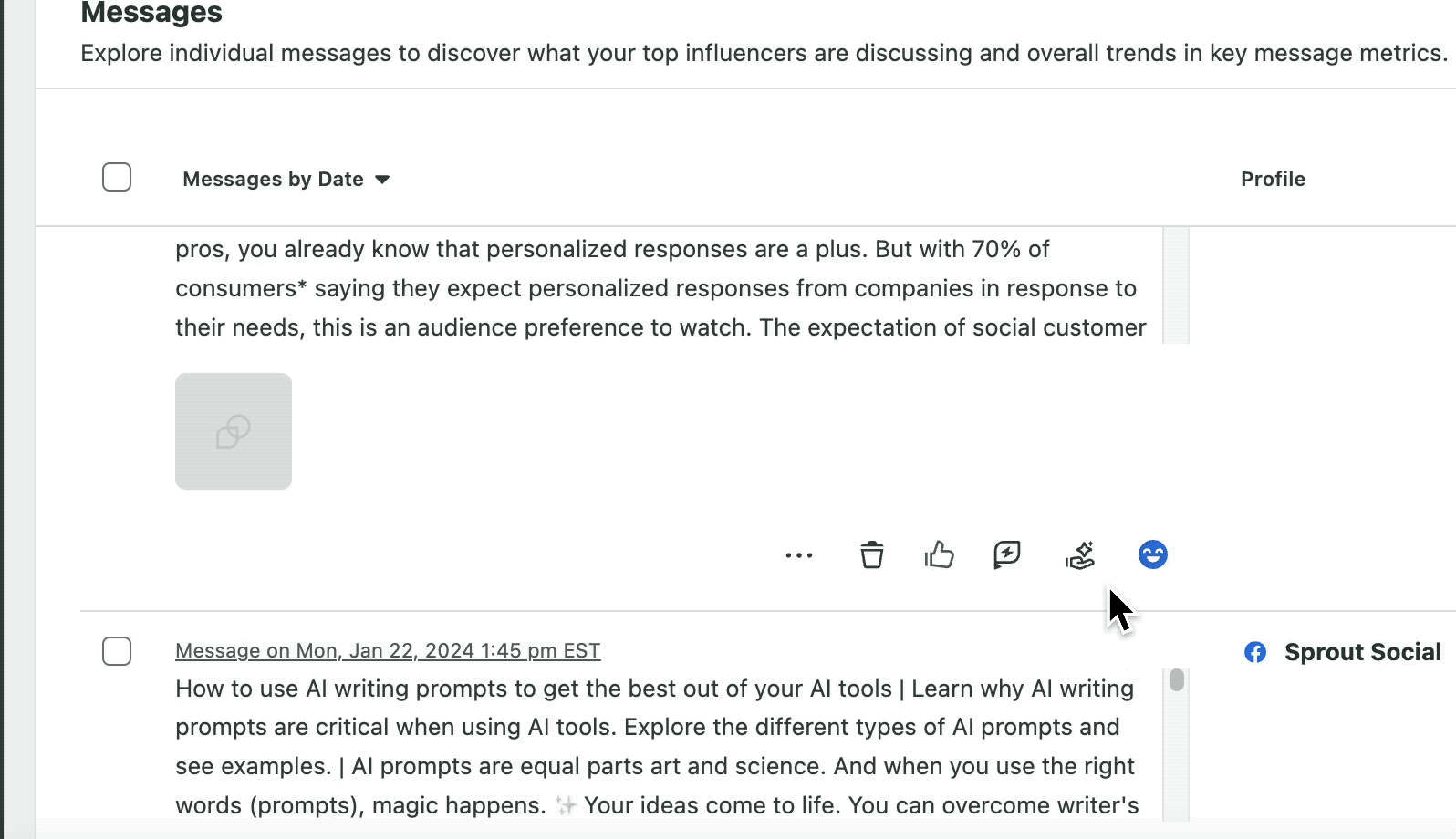Click the blue smiley face sentiment icon
The height and width of the screenshot is (839, 1456).
(x=1152, y=554)
